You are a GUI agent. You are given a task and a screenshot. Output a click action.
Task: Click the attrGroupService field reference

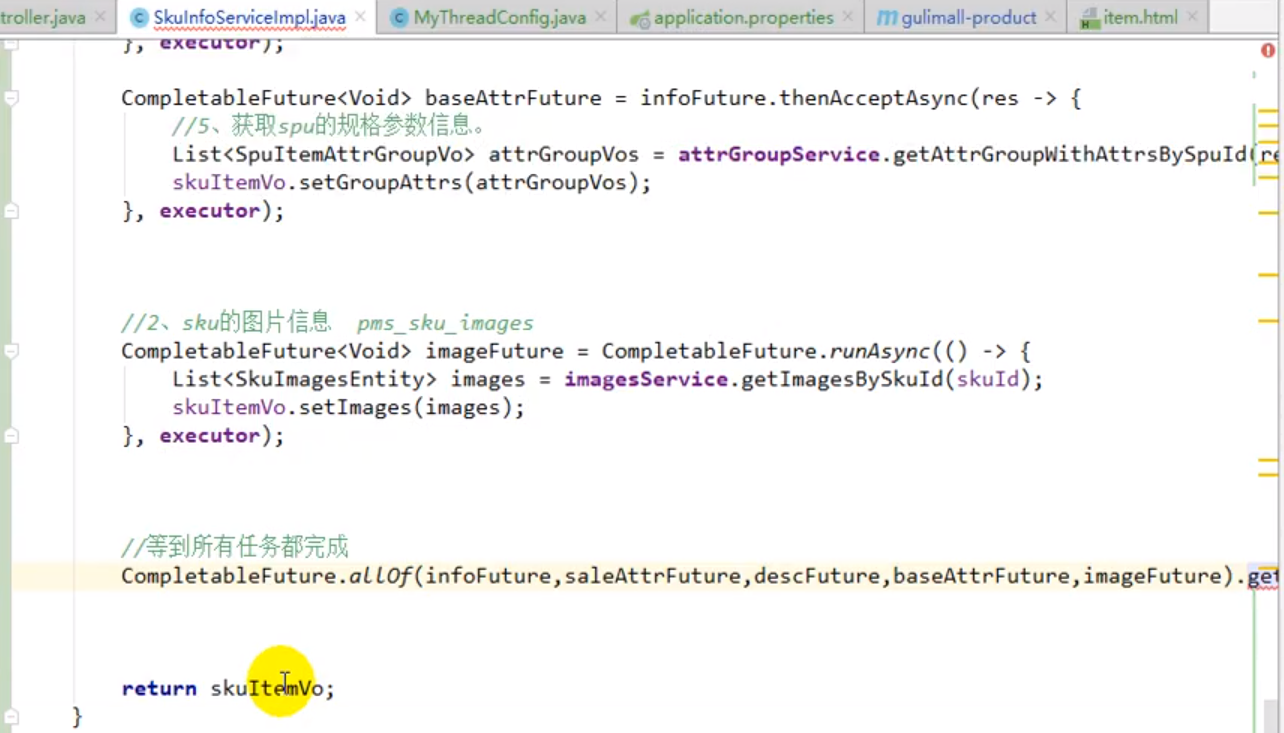click(x=779, y=155)
